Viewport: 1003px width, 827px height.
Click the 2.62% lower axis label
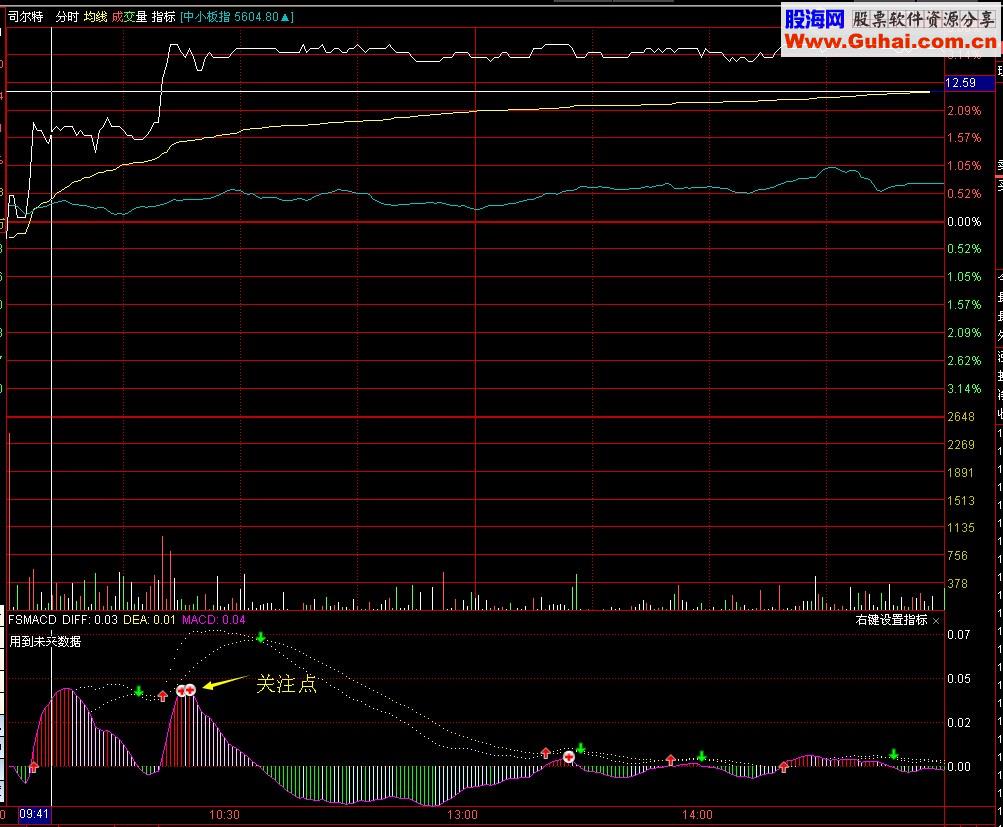(964, 361)
